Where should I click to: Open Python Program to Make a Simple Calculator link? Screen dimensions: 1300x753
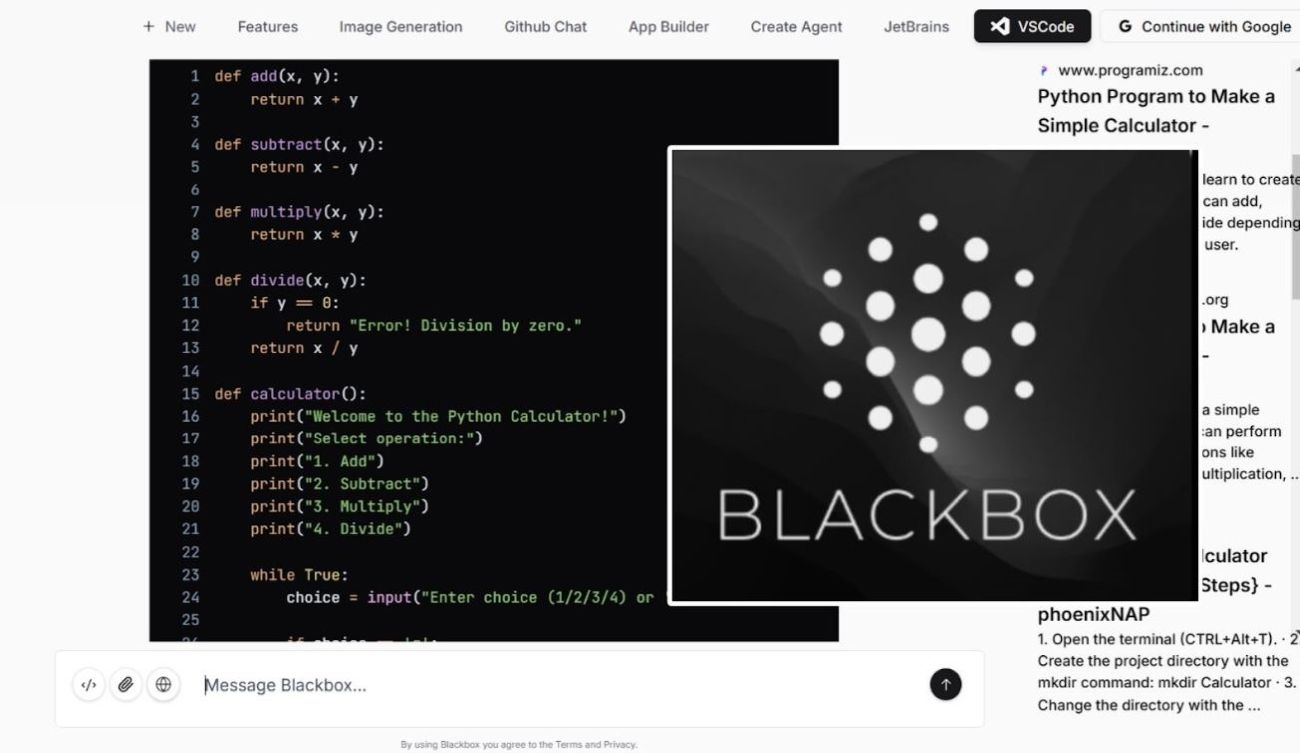point(1156,111)
